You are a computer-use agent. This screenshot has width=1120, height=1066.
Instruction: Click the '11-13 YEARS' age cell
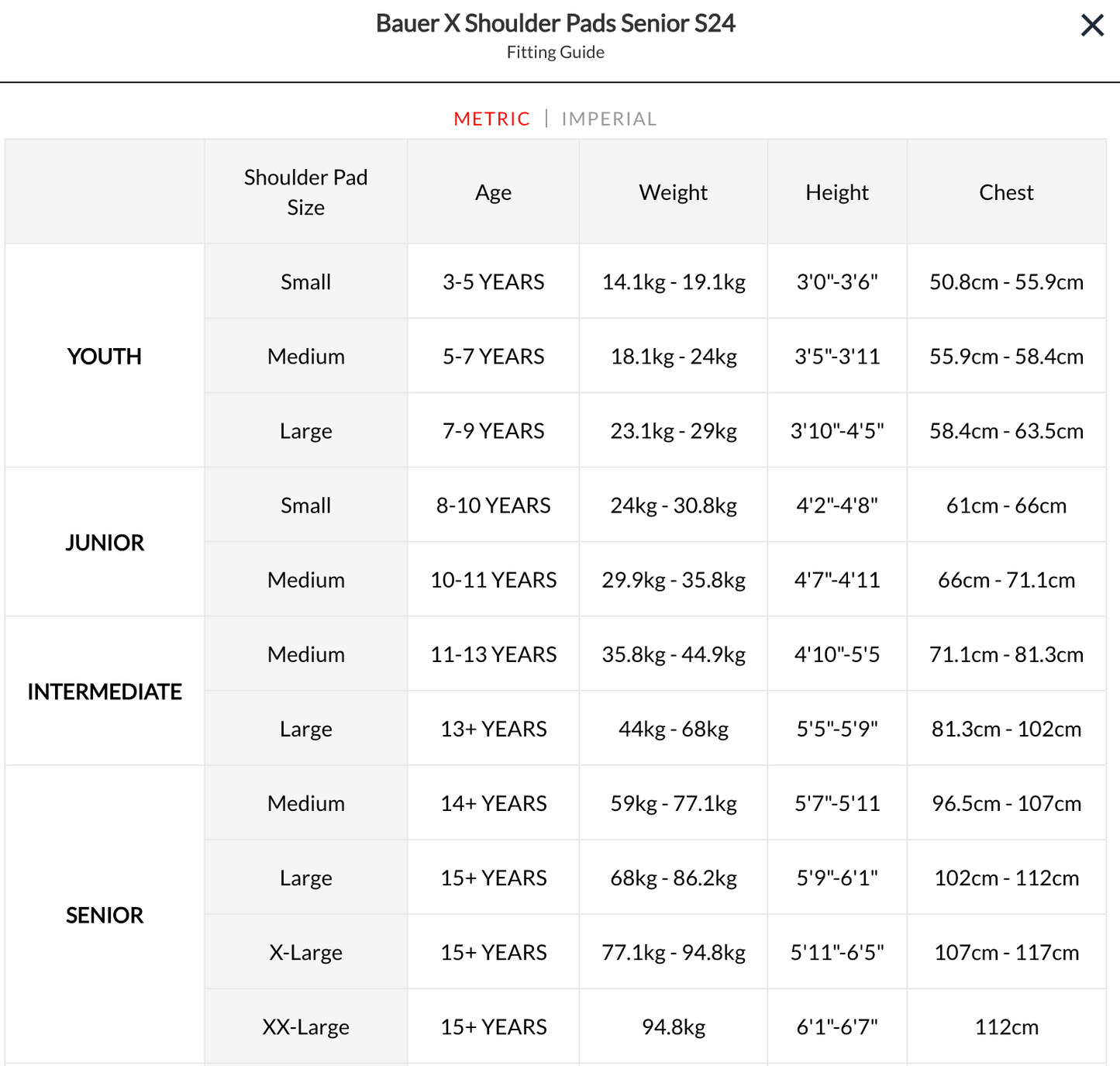tap(494, 654)
